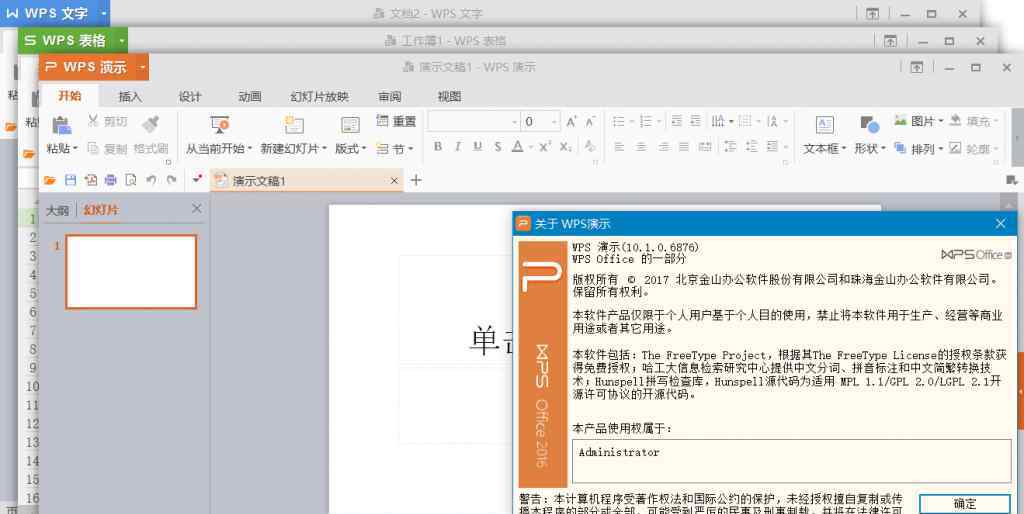Image resolution: width=1024 pixels, height=514 pixels.
Task: Add new document tab with plus button
Action: (416, 180)
